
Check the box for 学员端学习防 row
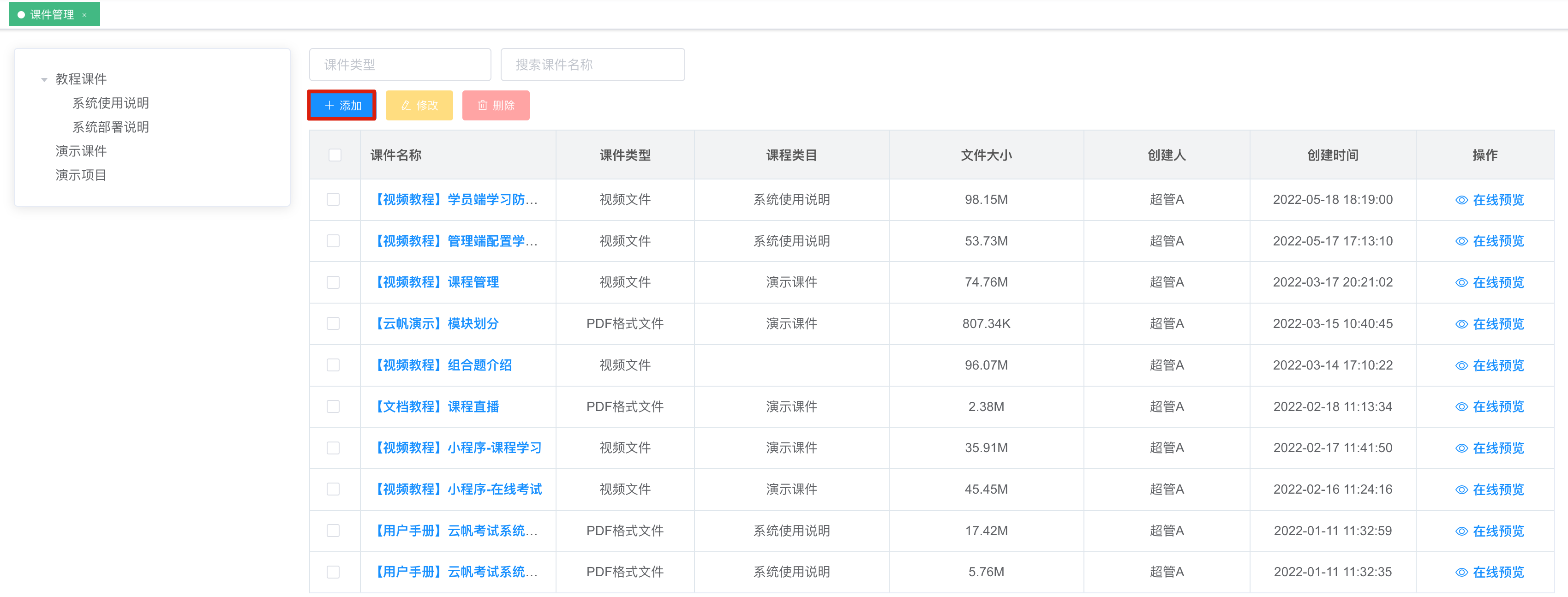point(333,199)
